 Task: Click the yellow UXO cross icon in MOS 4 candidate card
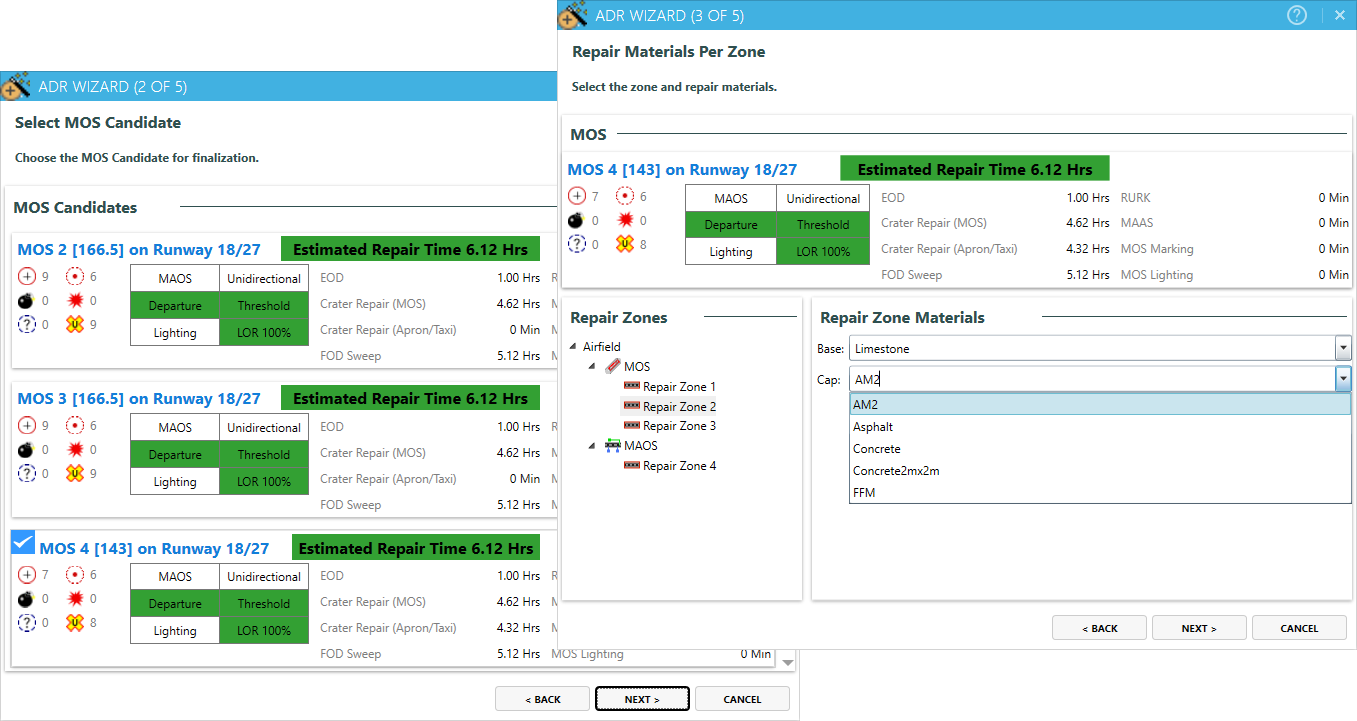pyautogui.click(x=75, y=622)
